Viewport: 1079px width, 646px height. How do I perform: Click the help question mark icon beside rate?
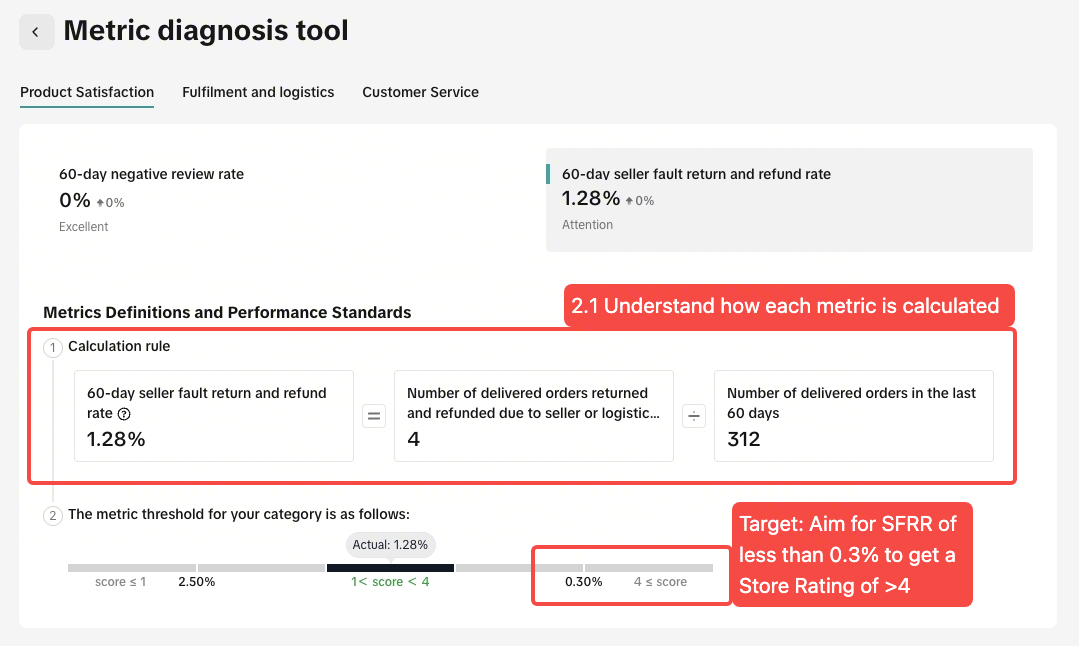click(x=124, y=414)
